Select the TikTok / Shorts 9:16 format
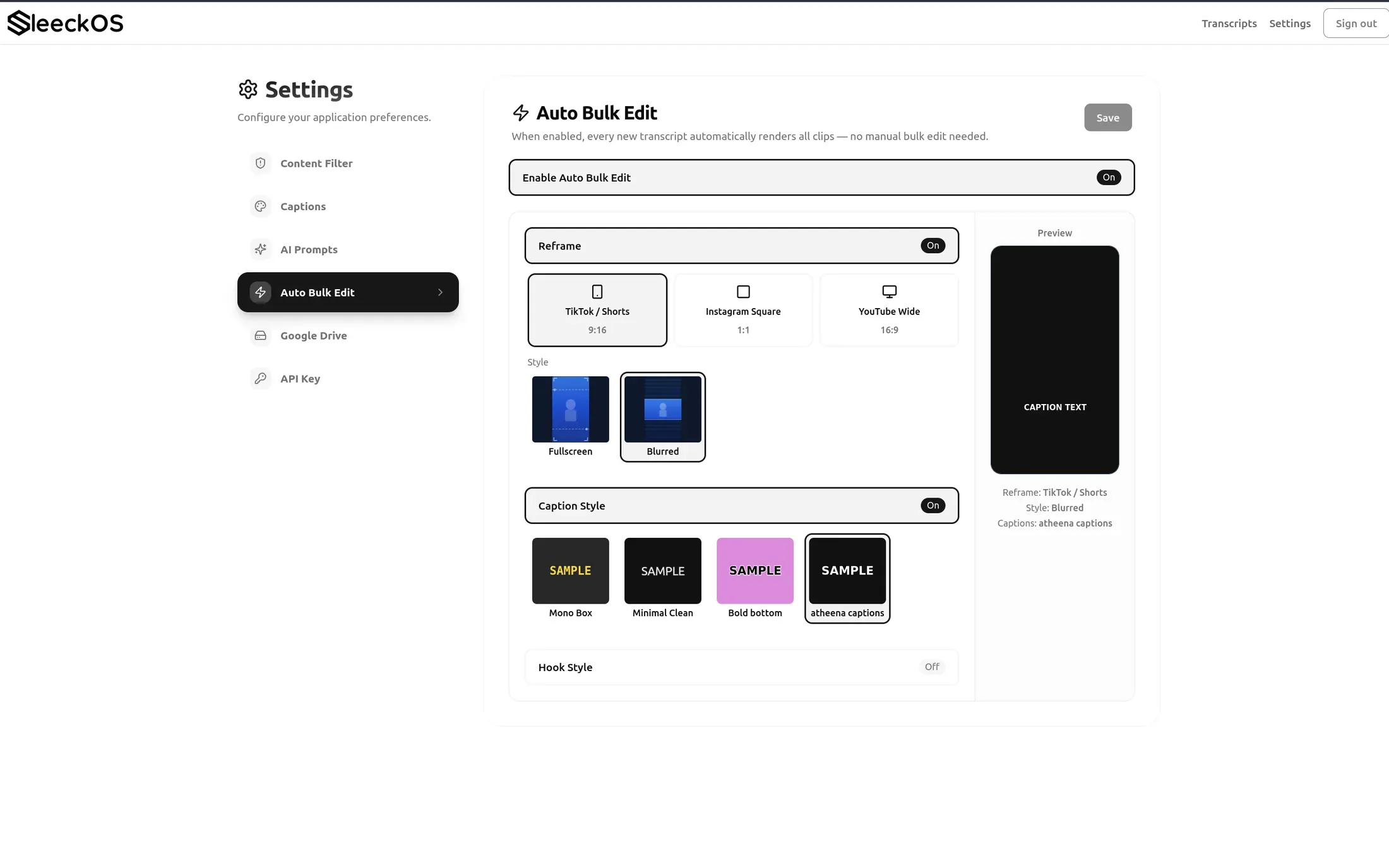 point(597,310)
